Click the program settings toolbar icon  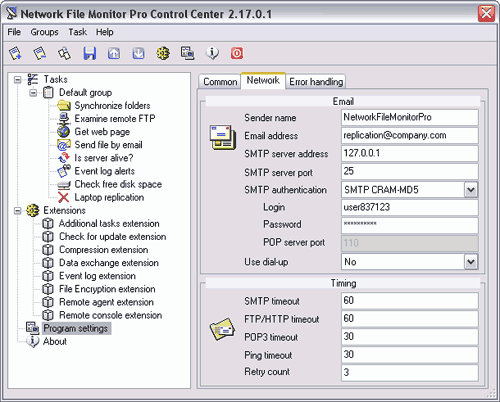pos(188,53)
